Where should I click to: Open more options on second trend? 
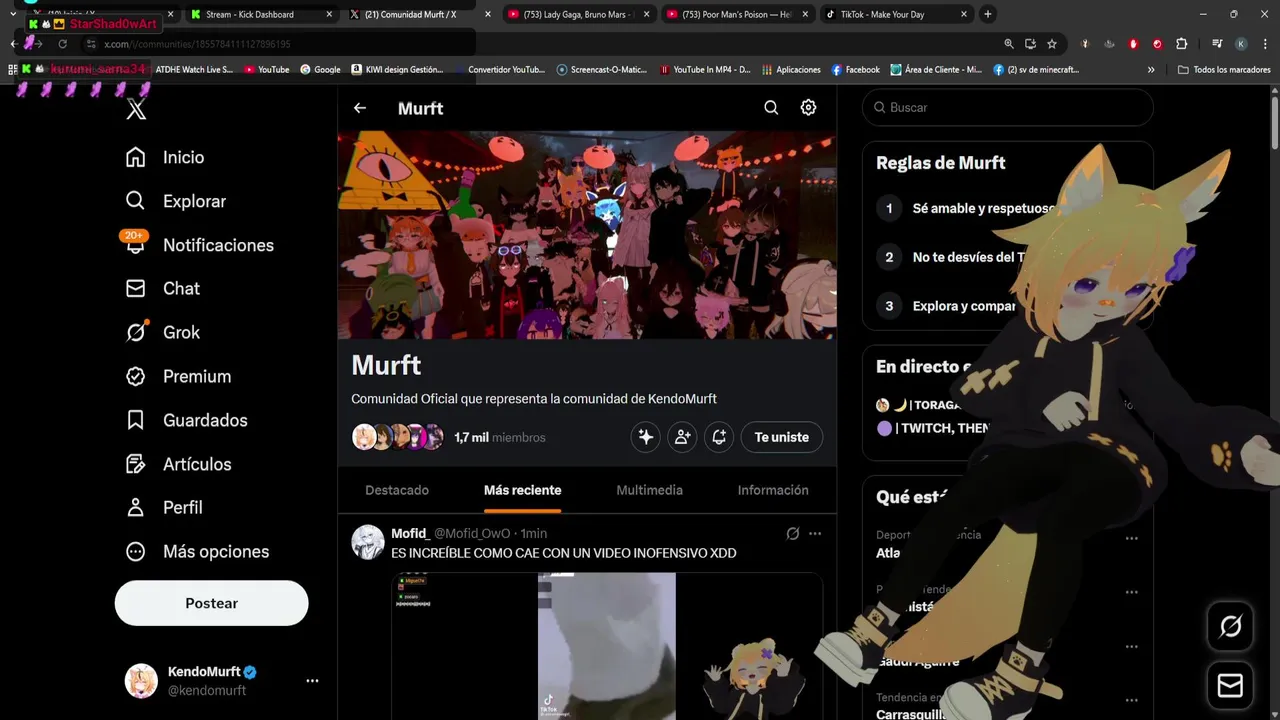[x=1131, y=592]
